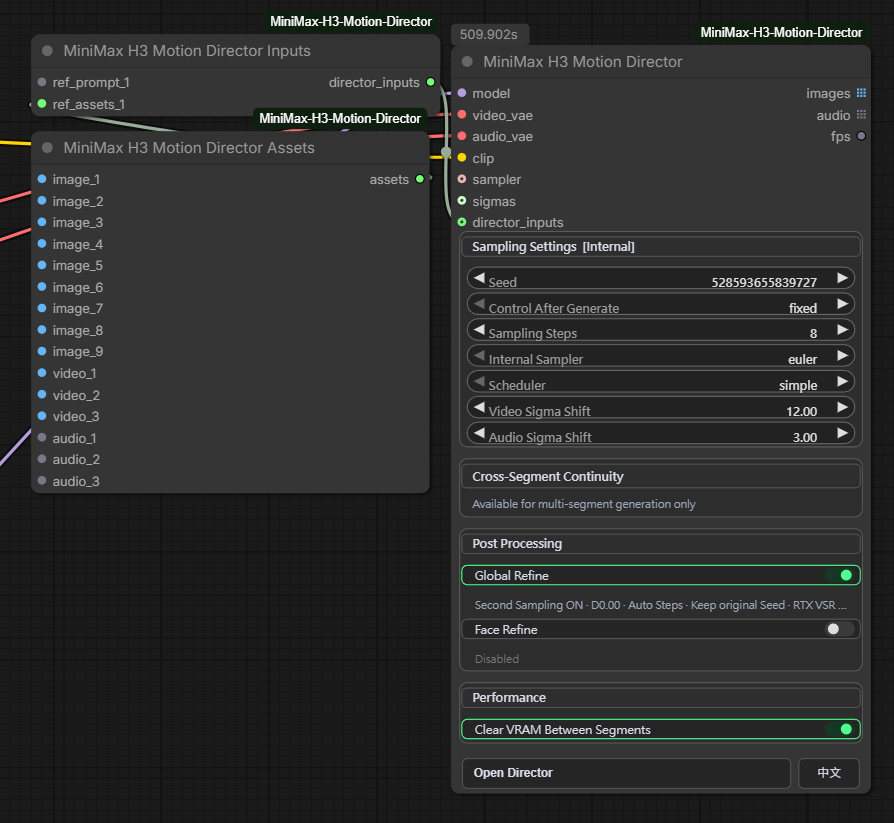This screenshot has height=823, width=894.
Task: Increase Seed with right arrow
Action: coord(842,278)
